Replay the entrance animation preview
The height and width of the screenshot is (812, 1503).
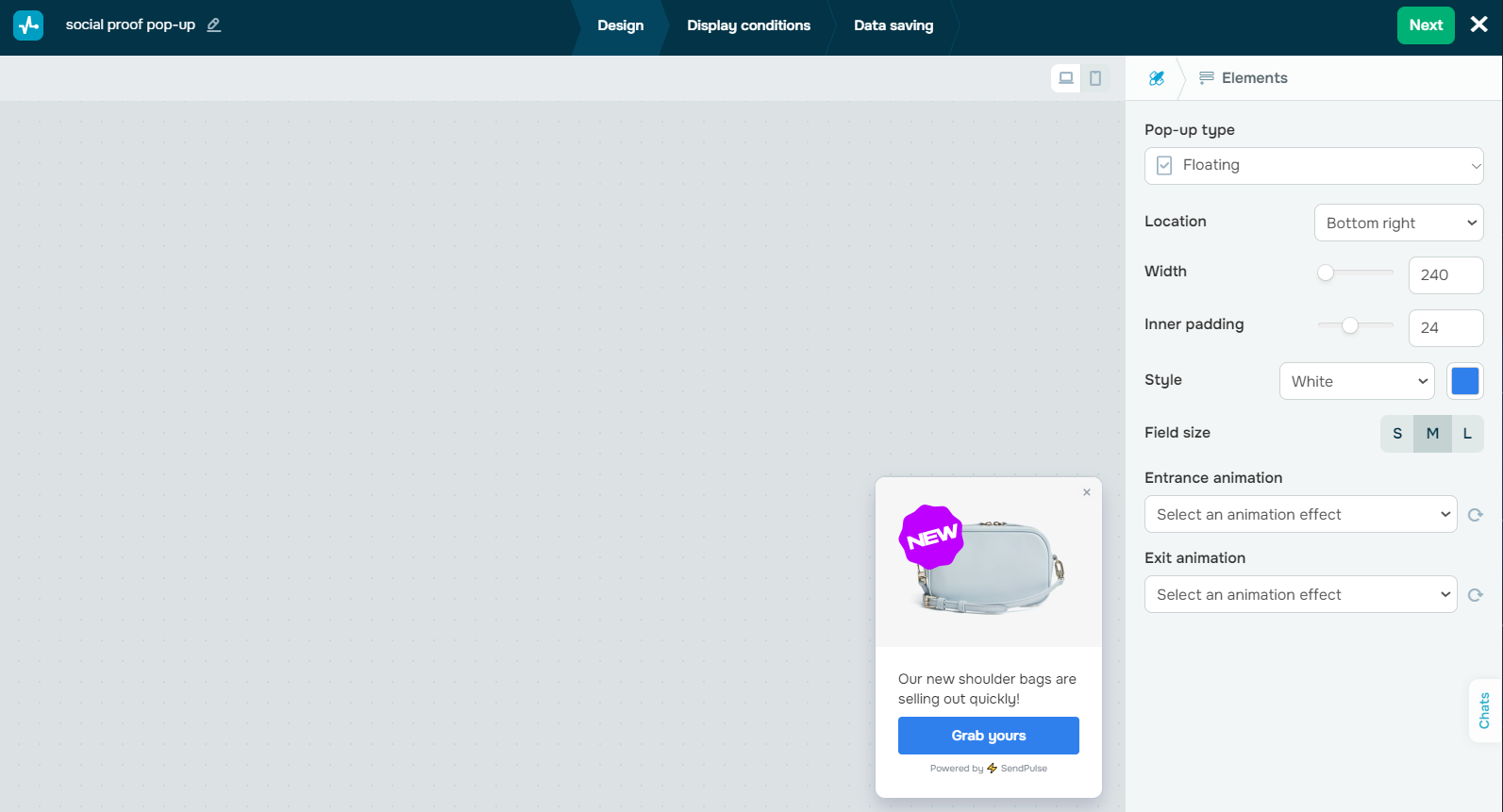pos(1476,515)
